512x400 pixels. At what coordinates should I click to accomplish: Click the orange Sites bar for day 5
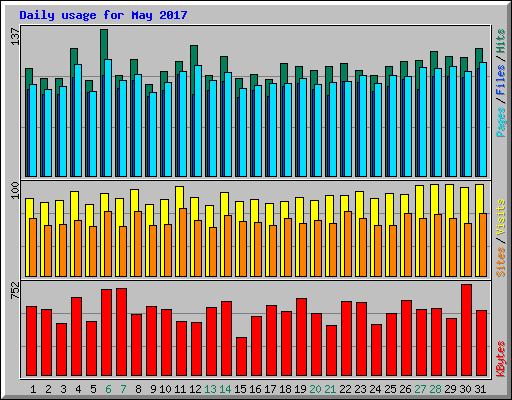[x=93, y=251]
